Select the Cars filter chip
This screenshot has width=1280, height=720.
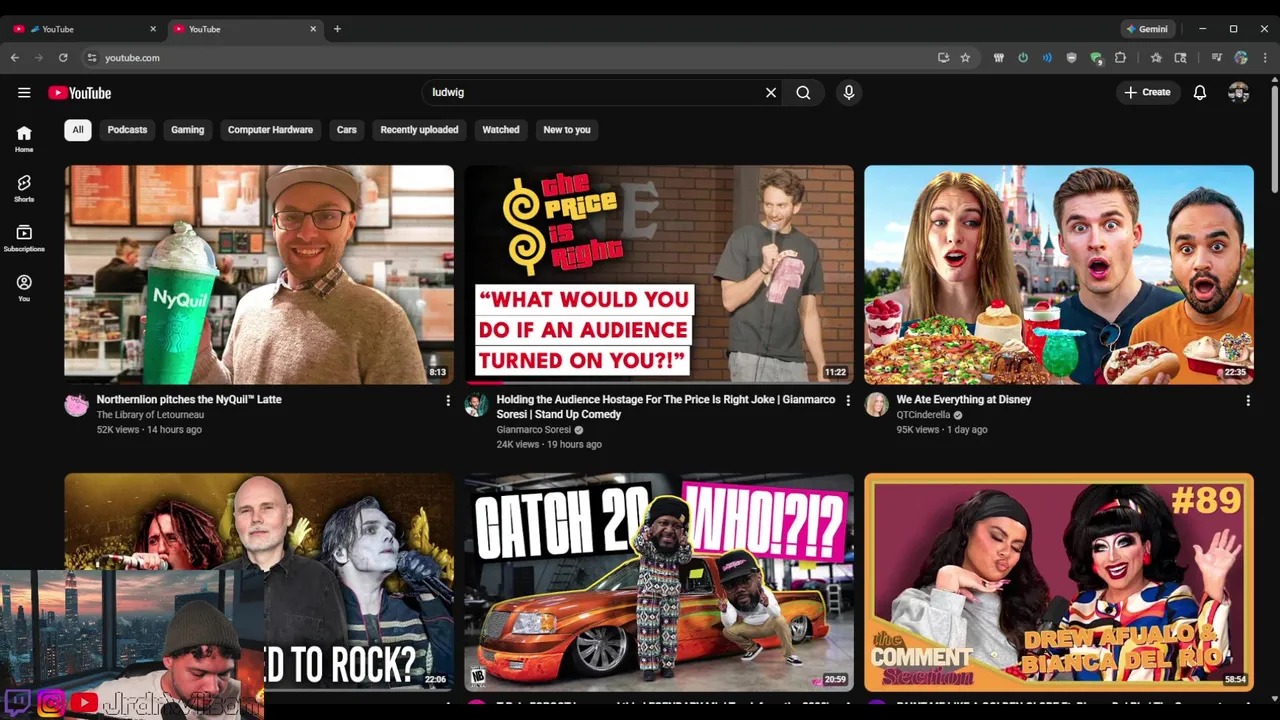click(x=347, y=130)
